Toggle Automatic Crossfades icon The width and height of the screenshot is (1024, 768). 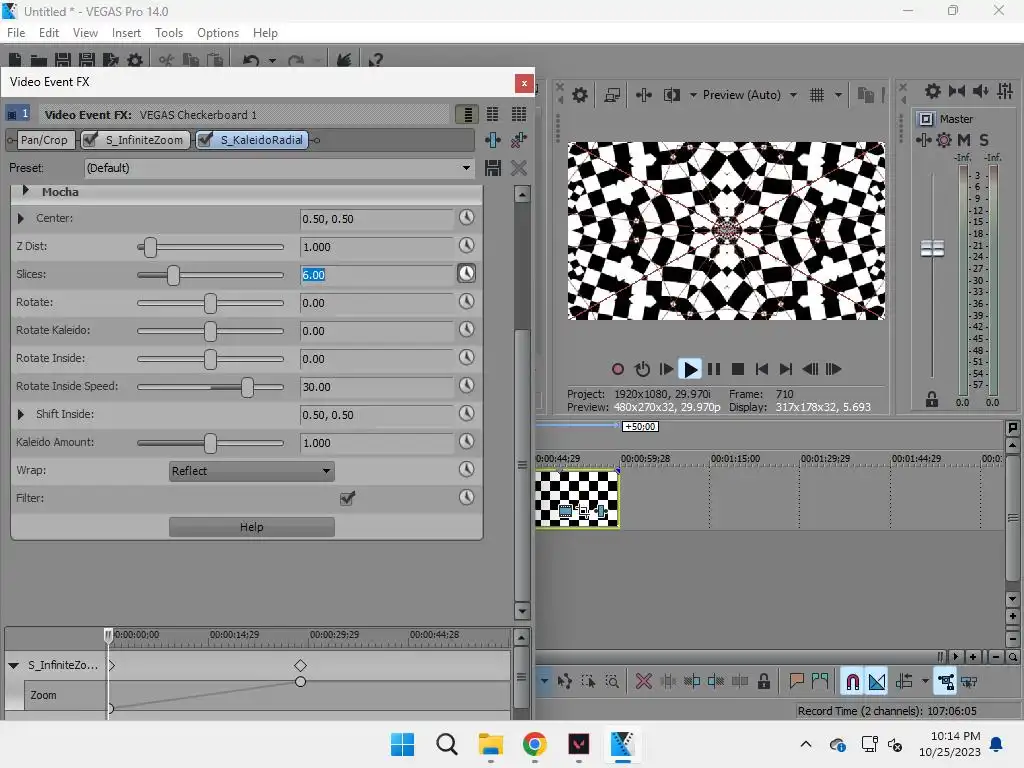(877, 682)
